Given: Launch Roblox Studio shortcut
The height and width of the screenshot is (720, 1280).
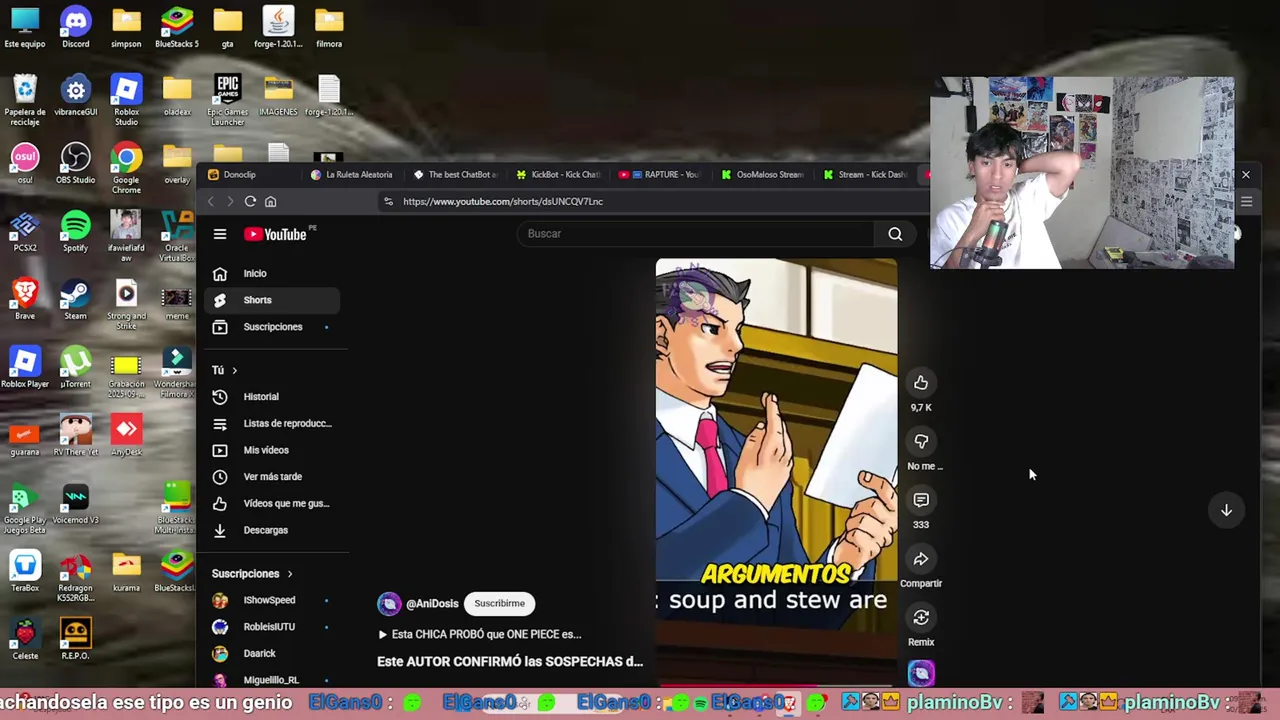Looking at the screenshot, I should point(126,100).
